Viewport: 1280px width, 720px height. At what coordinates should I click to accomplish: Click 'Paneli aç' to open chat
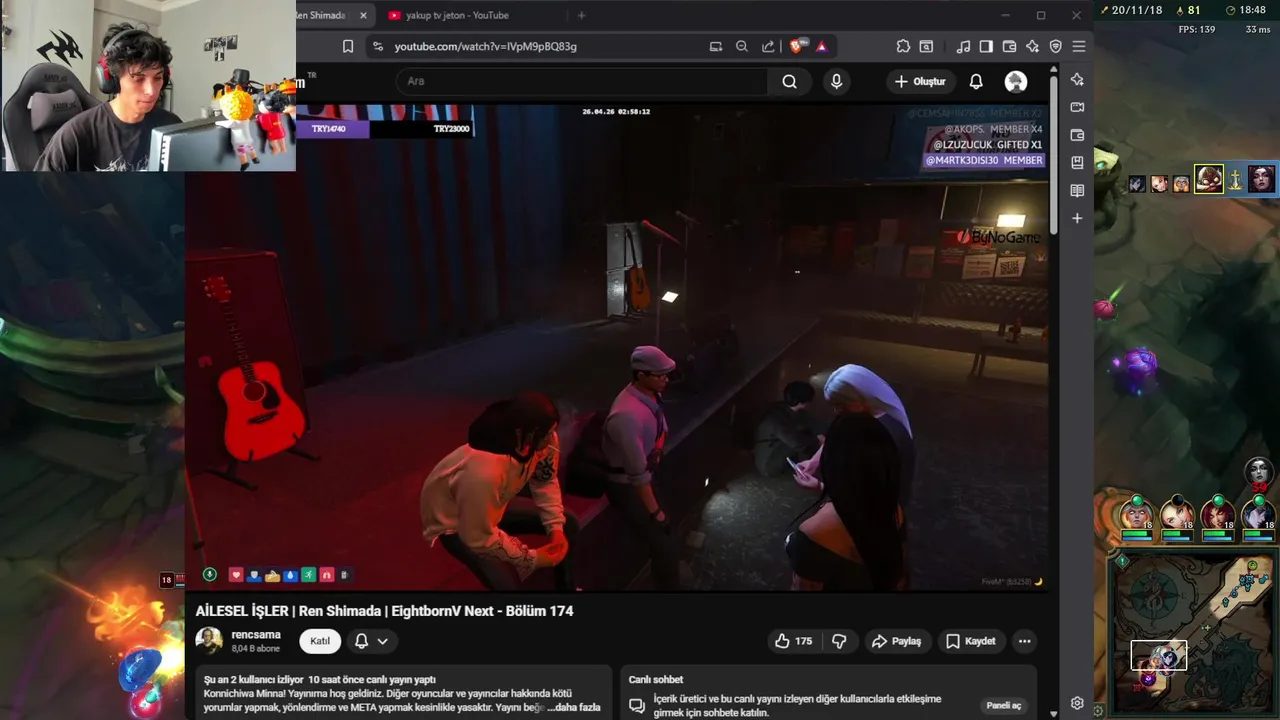click(x=1003, y=705)
